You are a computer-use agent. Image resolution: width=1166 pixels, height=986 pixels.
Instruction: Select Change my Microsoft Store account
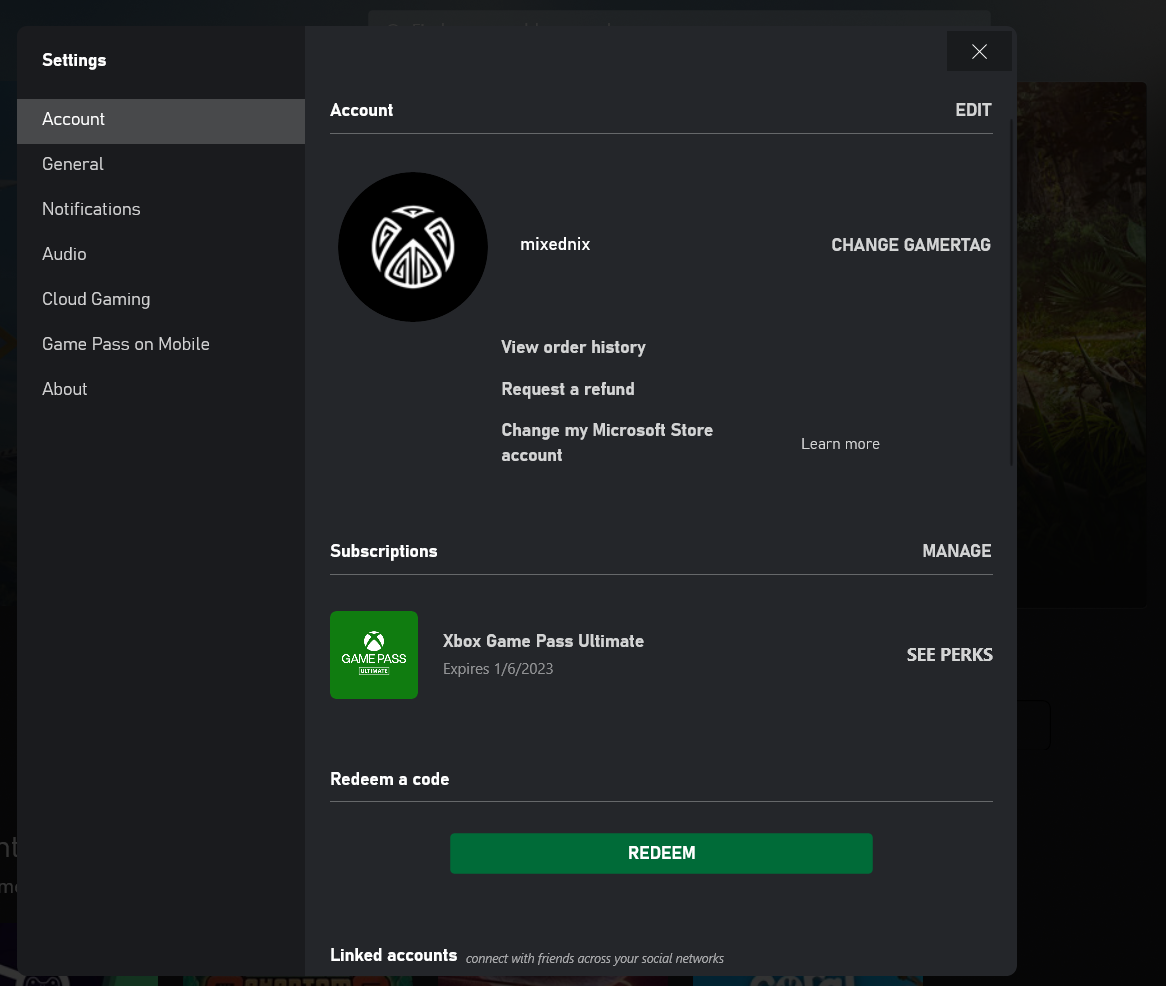(x=607, y=442)
